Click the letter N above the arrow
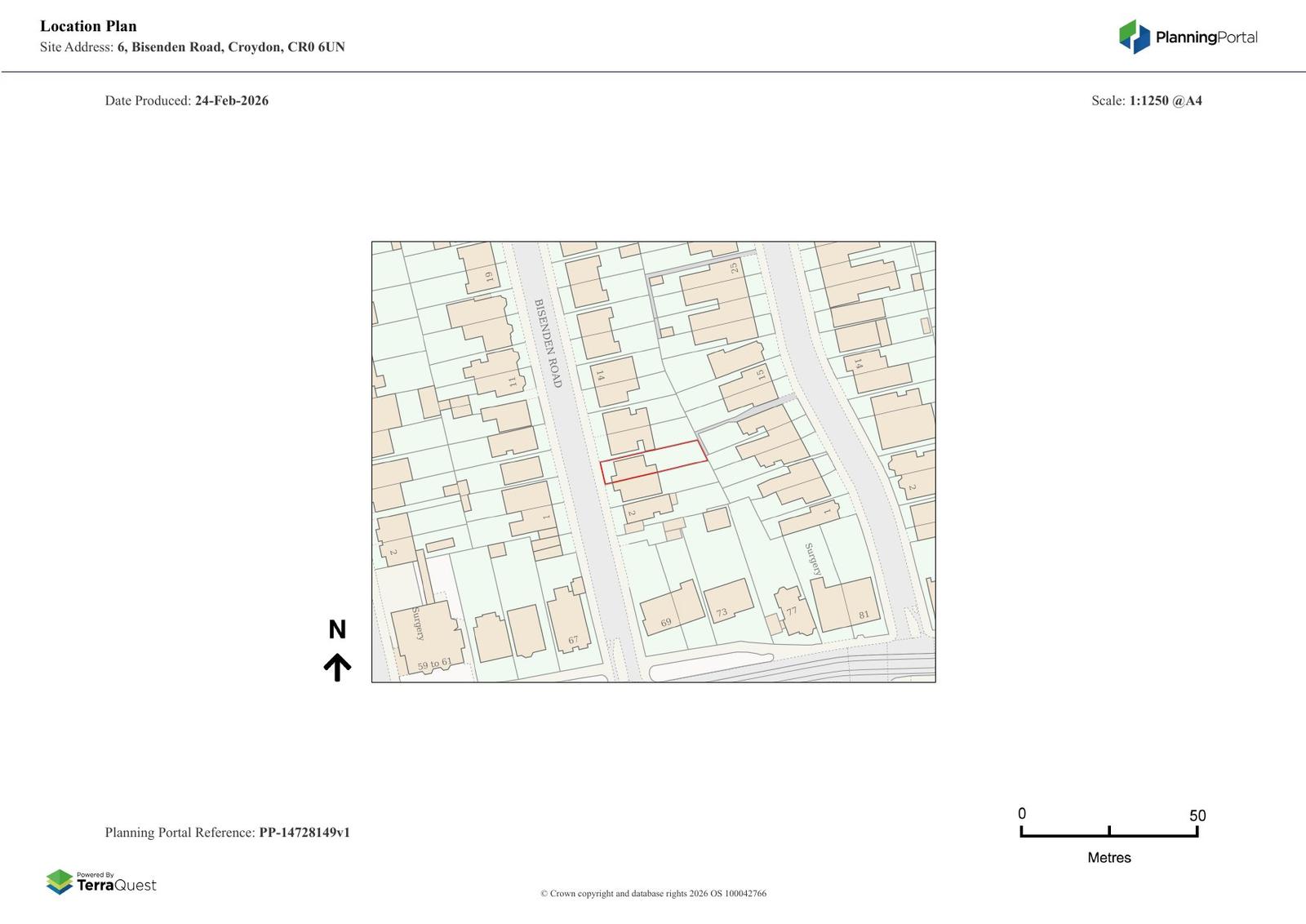This screenshot has width=1306, height=924. click(x=337, y=629)
